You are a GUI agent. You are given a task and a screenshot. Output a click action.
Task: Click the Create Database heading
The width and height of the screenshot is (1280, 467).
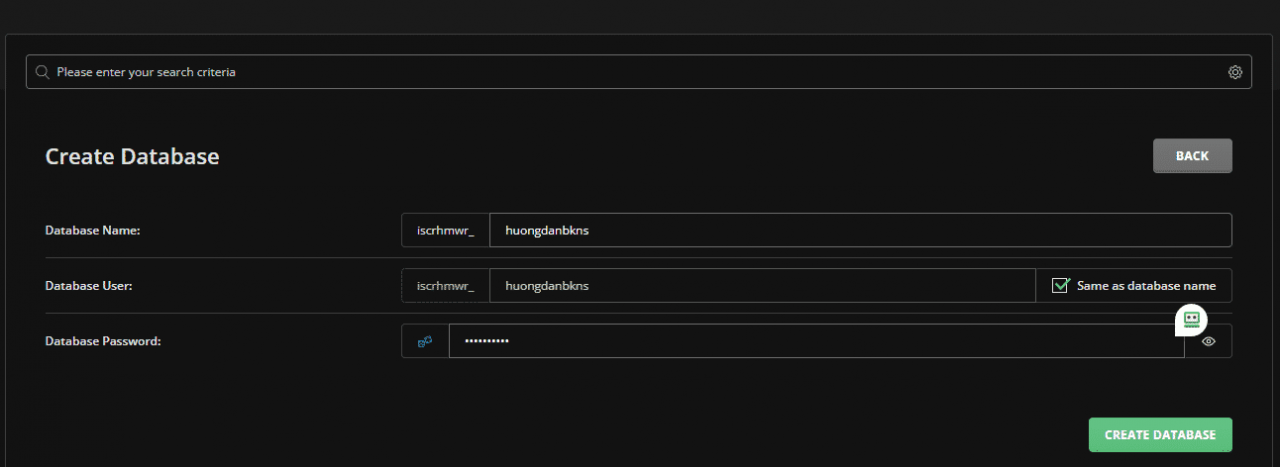tap(132, 157)
